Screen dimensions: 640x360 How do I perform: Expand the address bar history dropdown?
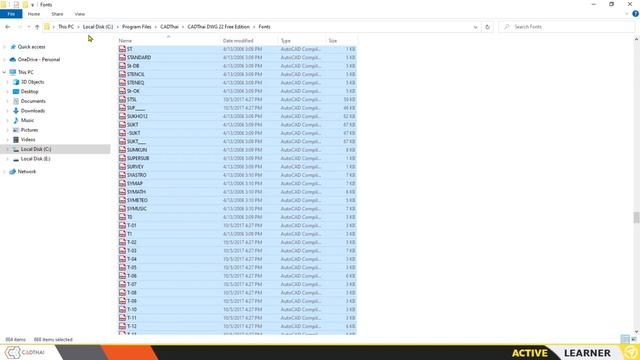[476, 27]
